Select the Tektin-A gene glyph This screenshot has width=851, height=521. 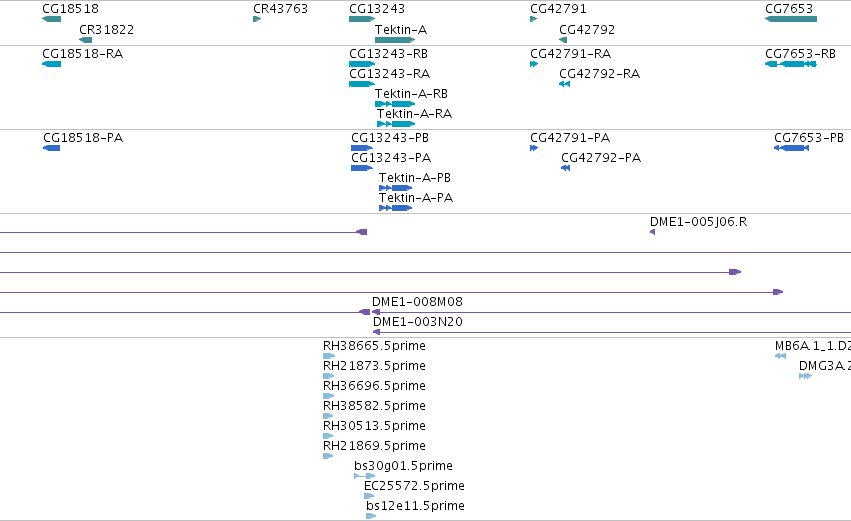click(x=395, y=40)
